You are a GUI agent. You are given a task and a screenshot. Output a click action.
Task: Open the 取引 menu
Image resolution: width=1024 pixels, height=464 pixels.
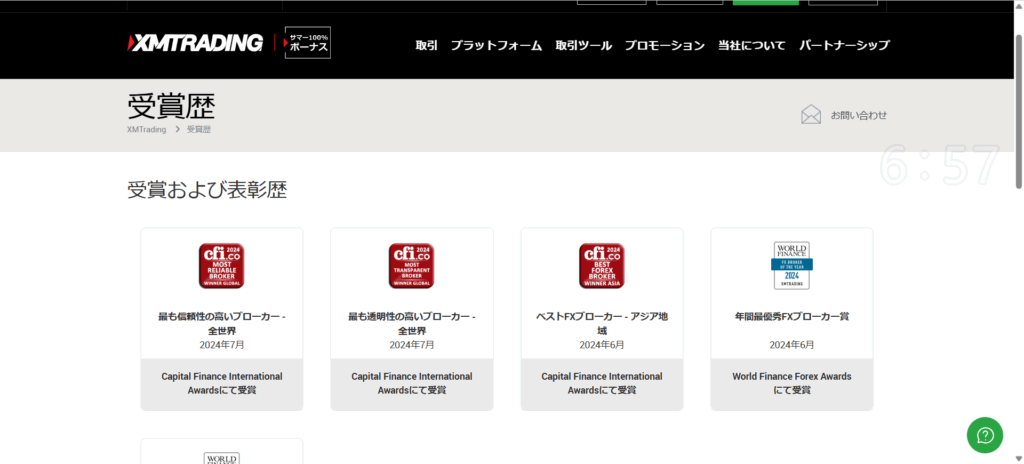(426, 46)
